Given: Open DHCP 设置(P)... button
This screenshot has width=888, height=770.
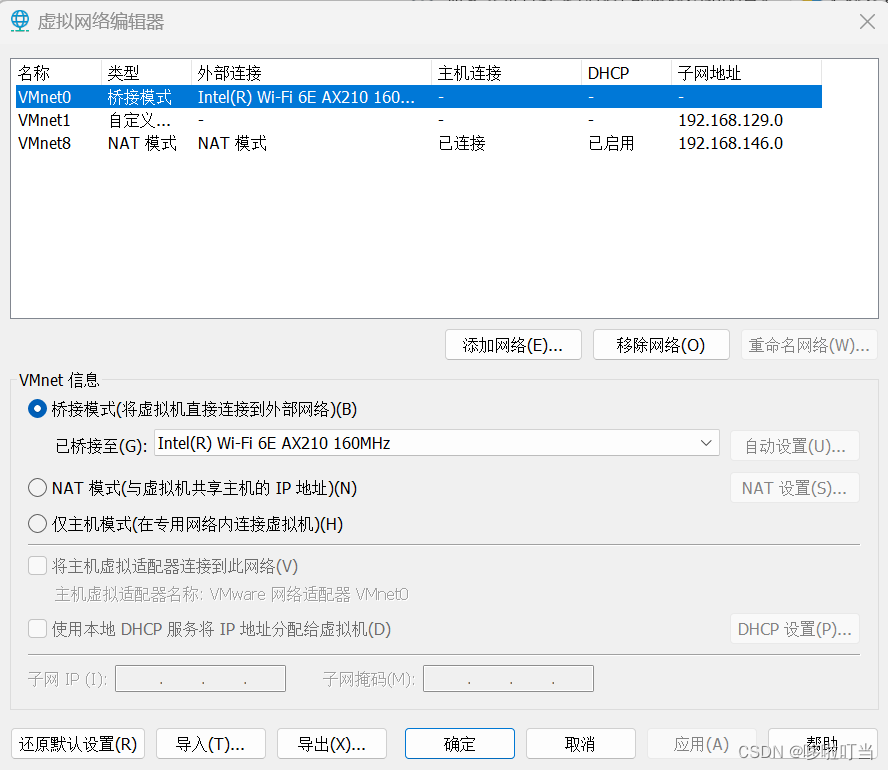Looking at the screenshot, I should coord(795,628).
